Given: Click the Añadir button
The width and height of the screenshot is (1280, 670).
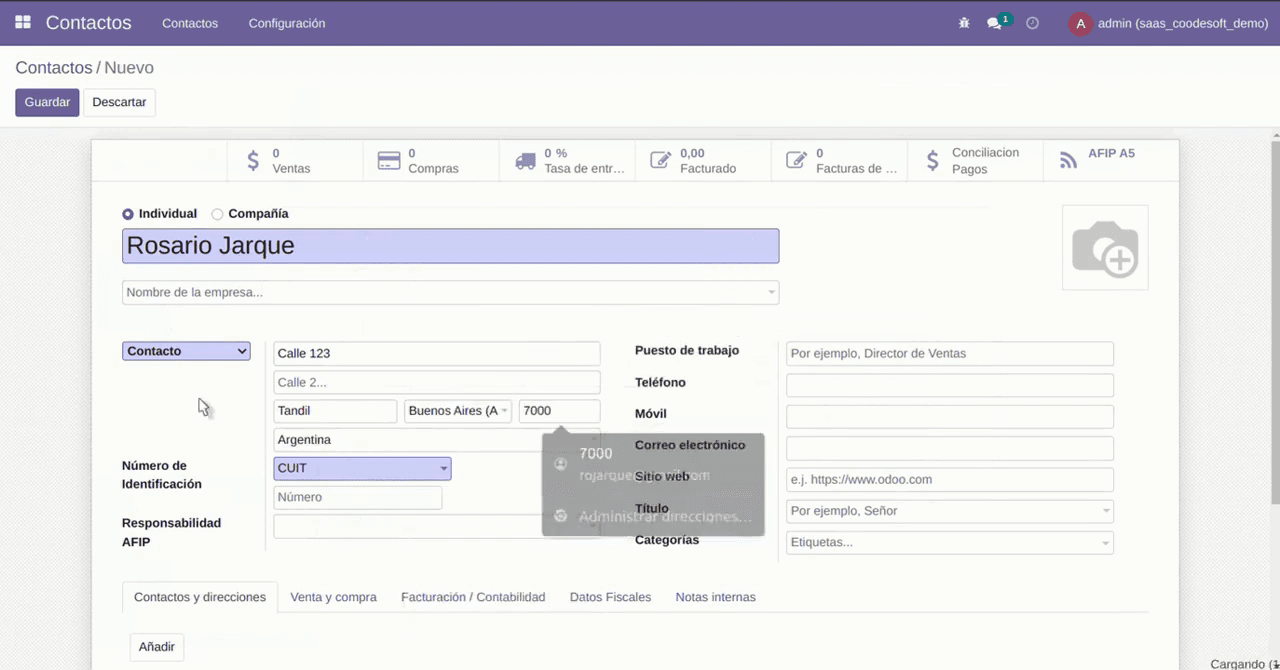Looking at the screenshot, I should pos(157,647).
